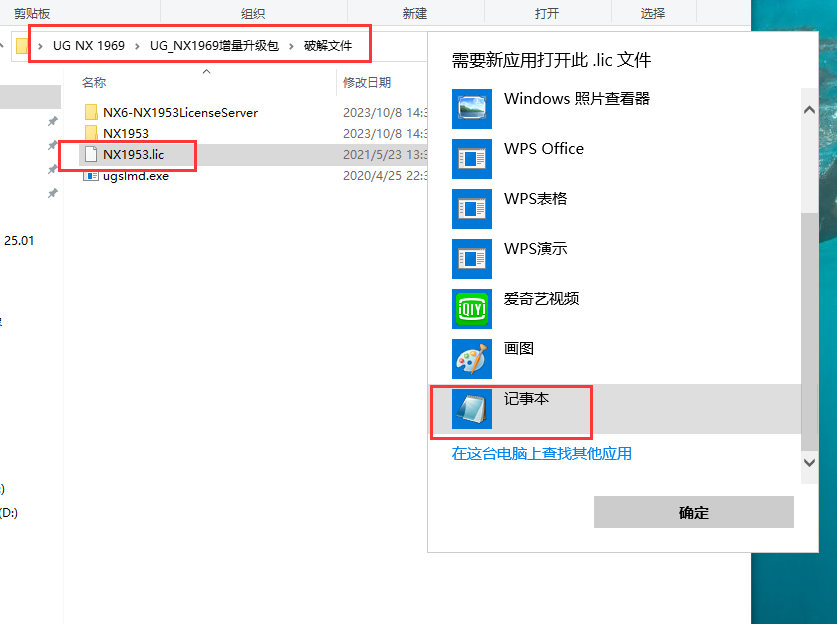This screenshot has width=837, height=624.
Task: Click the 25.01 item in navigation pane
Action: tap(19, 241)
